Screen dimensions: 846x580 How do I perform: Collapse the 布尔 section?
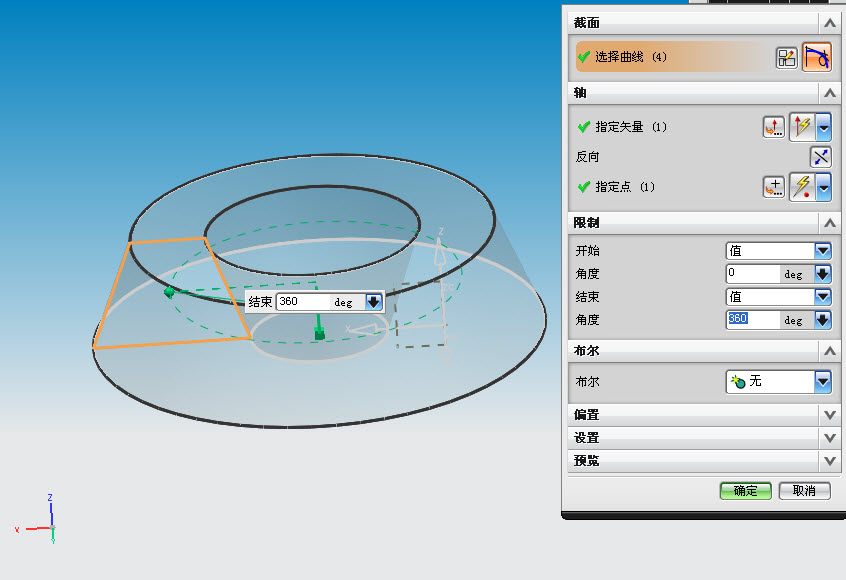coord(829,351)
